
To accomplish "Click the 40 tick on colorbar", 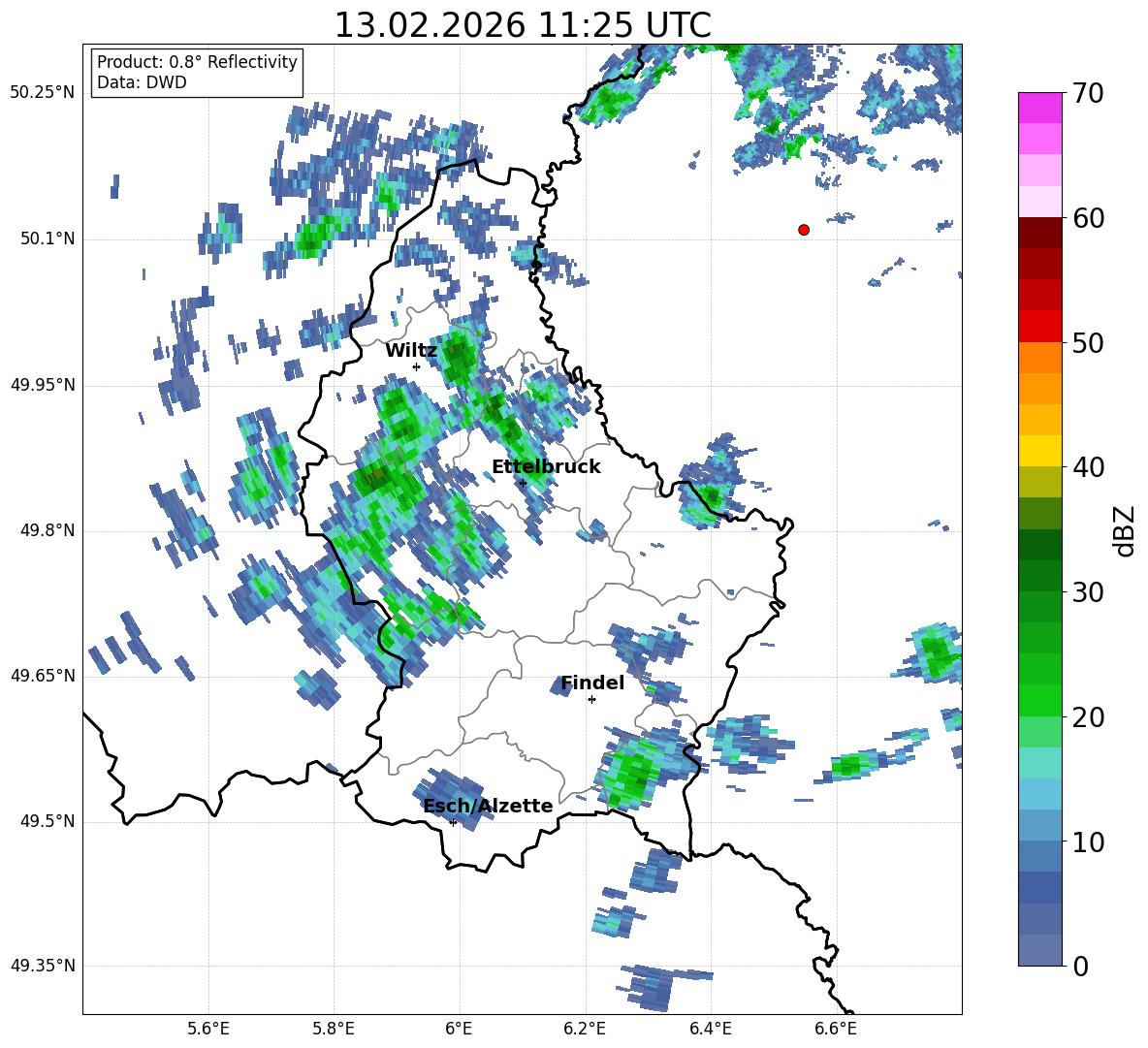I will [1088, 467].
